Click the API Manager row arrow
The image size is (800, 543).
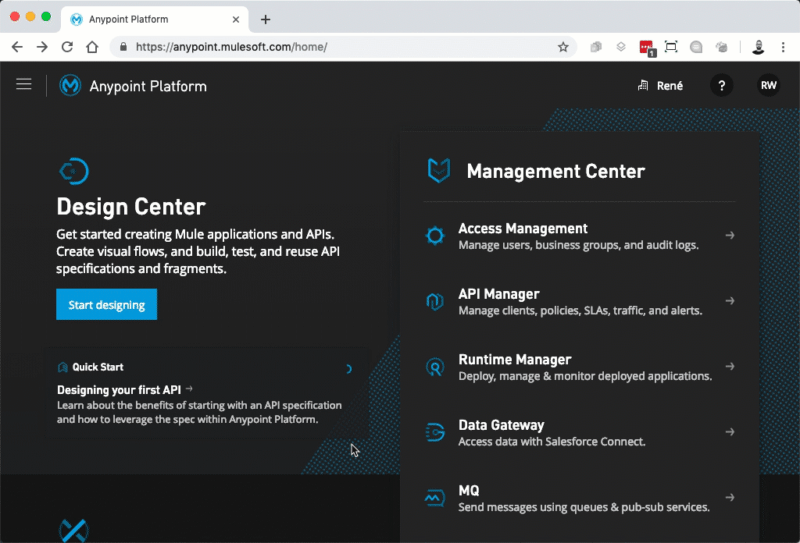730,301
